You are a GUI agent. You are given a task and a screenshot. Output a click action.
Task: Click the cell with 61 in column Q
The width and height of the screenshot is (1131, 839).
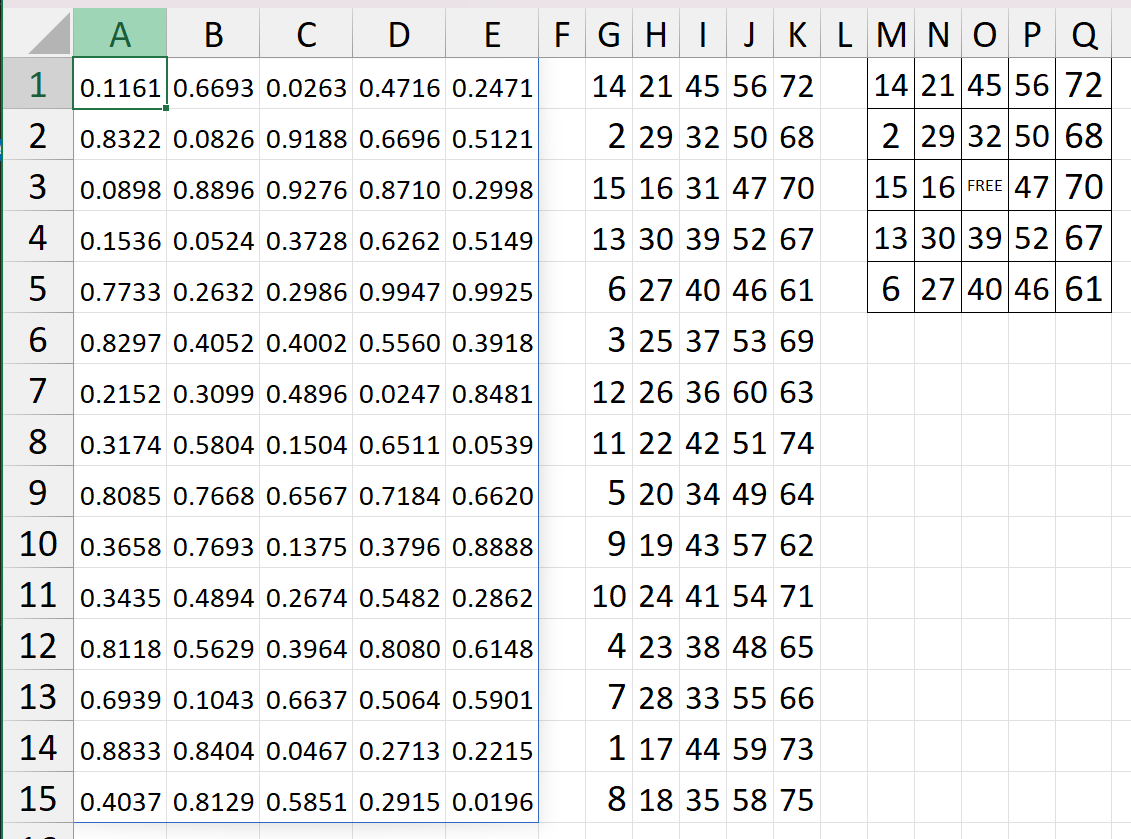(x=1084, y=289)
